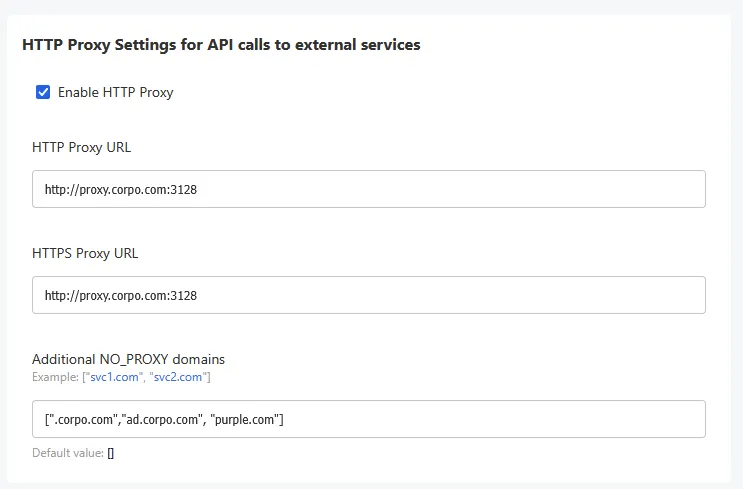
Task: Place cursor on "purple.com" in NO_PROXY field
Action: [x=245, y=420]
